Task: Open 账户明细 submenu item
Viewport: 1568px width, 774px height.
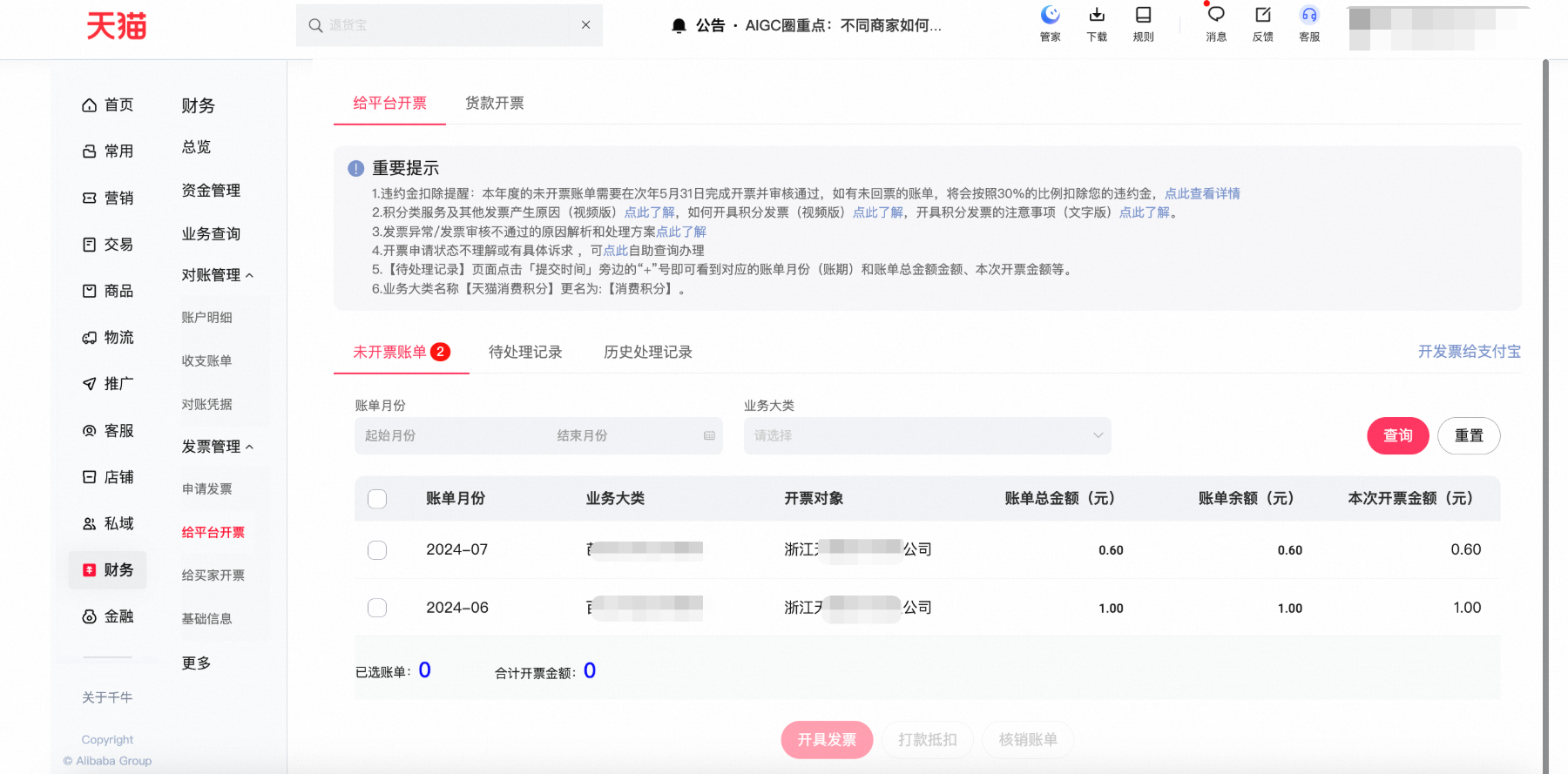Action: pyautogui.click(x=206, y=318)
